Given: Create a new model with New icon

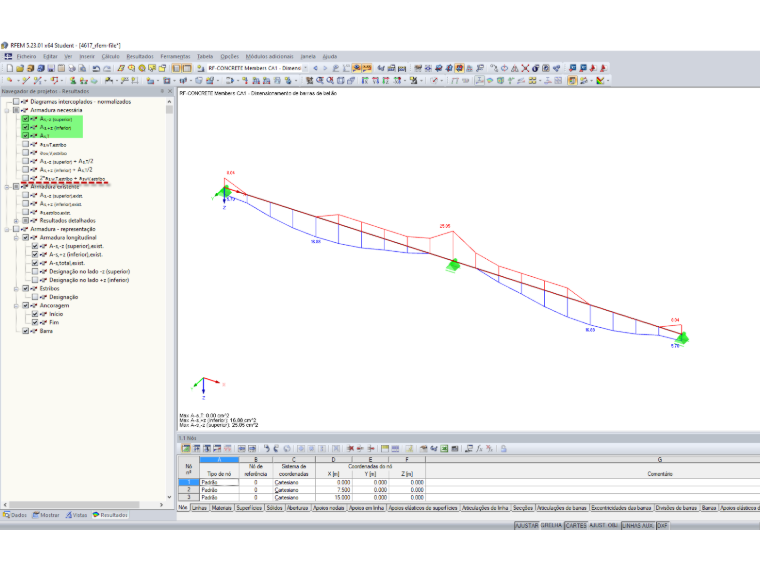Looking at the screenshot, I should [x=10, y=68].
